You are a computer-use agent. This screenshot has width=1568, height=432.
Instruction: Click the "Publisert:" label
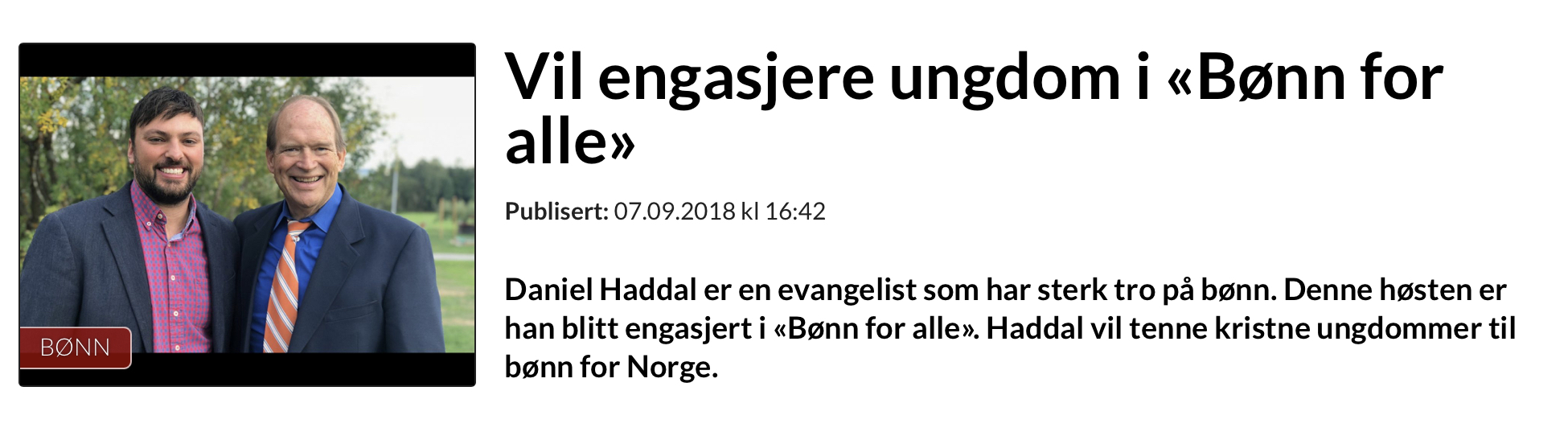click(x=556, y=212)
